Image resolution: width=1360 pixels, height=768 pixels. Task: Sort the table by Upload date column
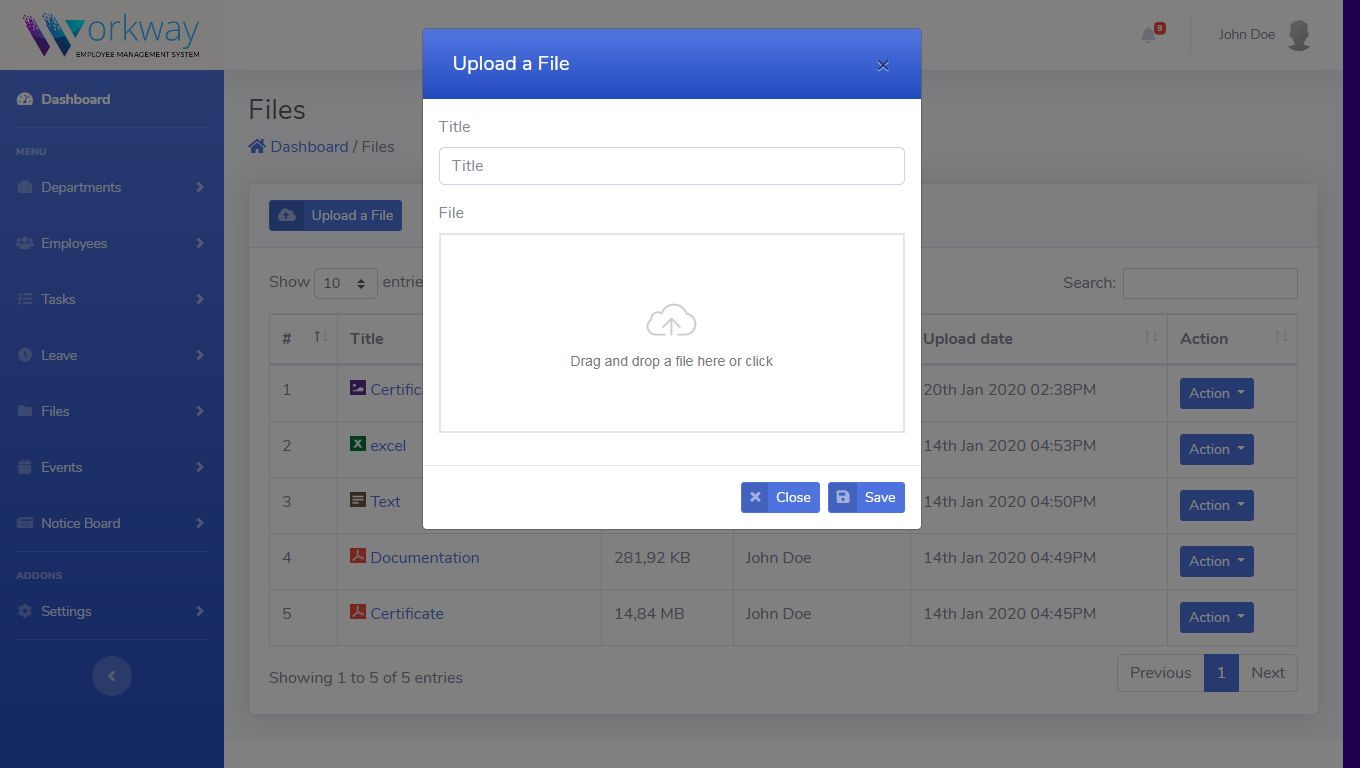click(1037, 339)
